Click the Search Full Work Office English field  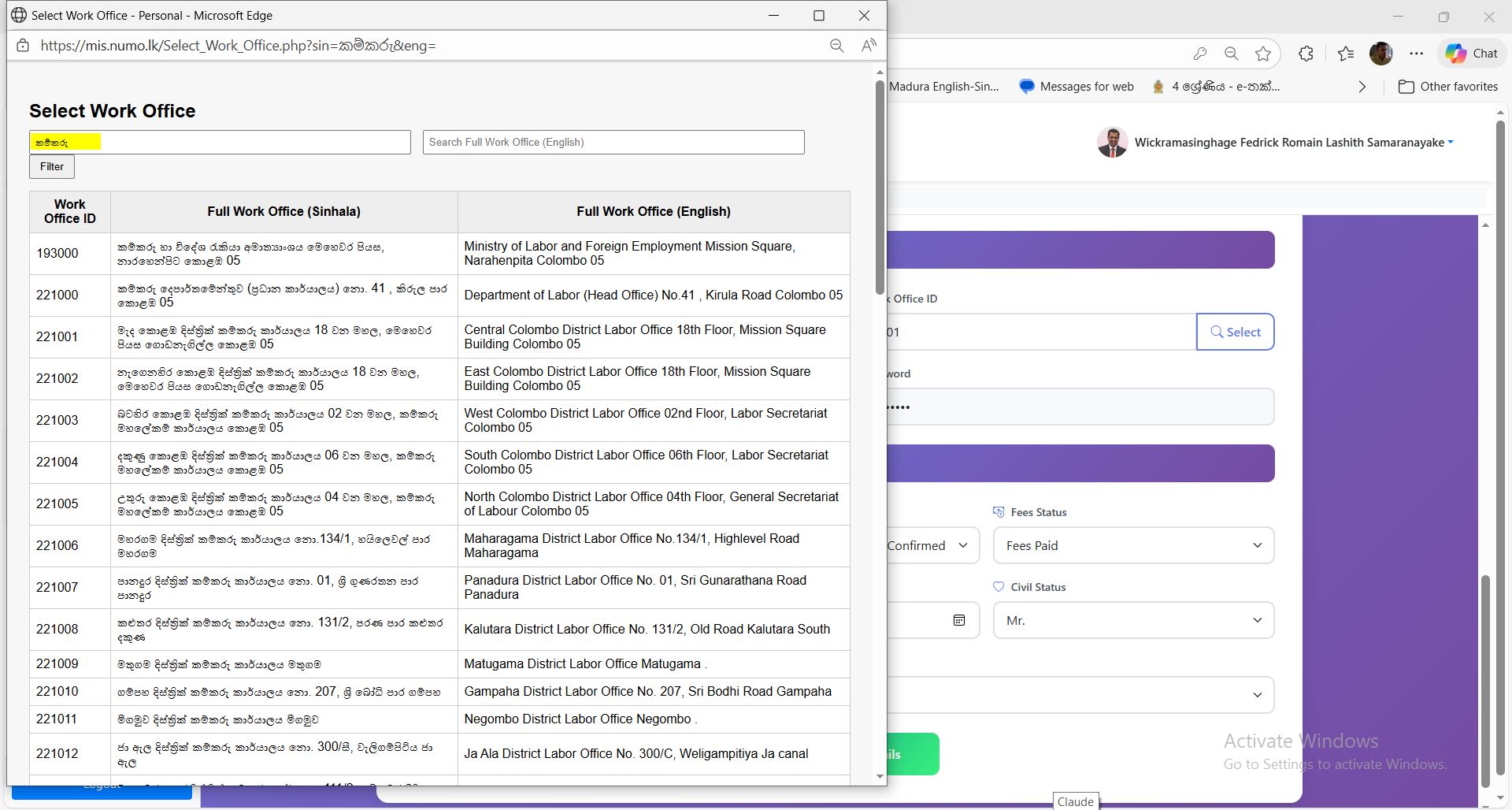[613, 143]
